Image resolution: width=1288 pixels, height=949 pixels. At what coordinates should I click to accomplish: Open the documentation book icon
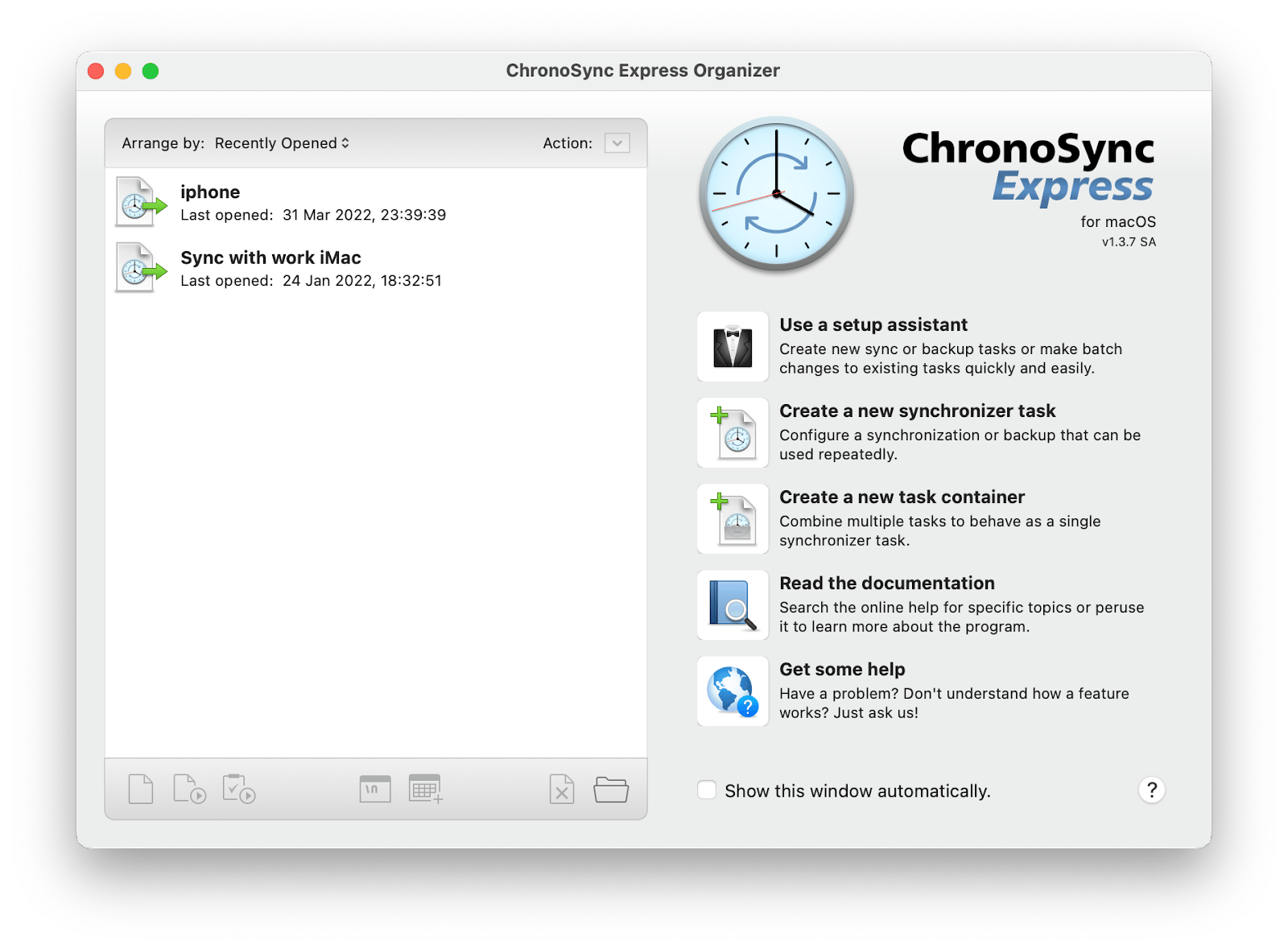(733, 605)
